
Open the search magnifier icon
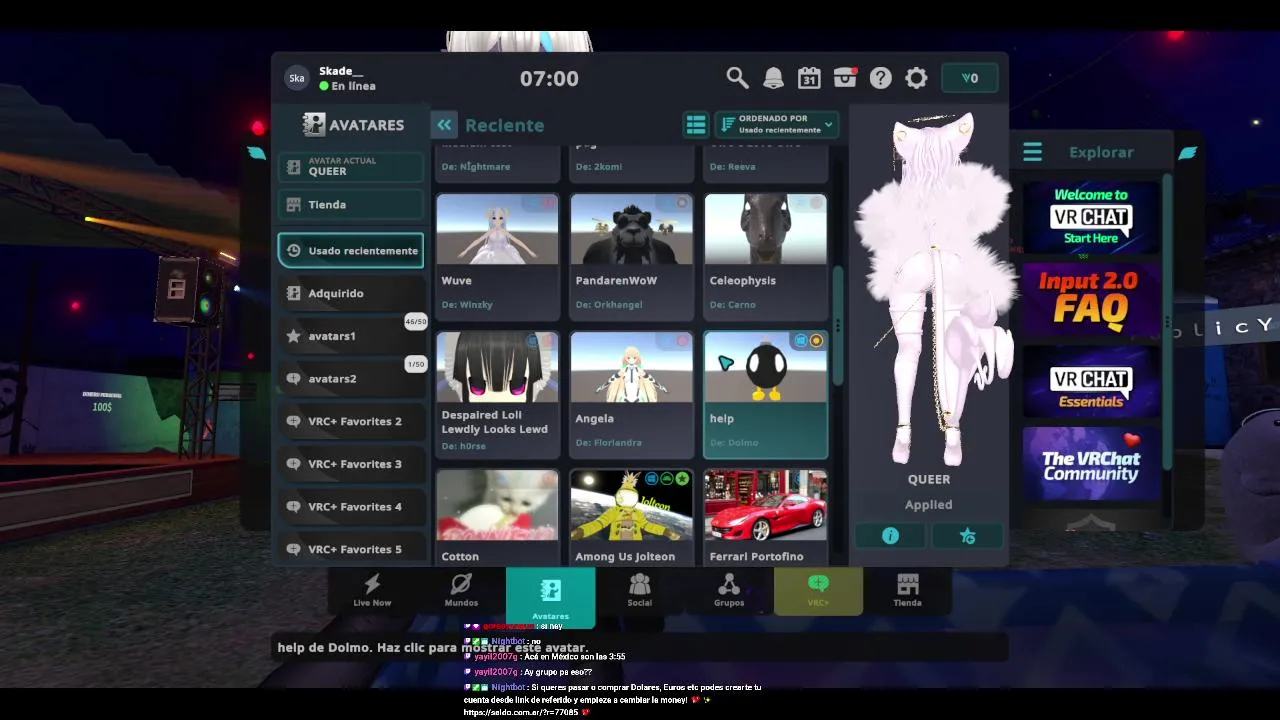(x=737, y=78)
